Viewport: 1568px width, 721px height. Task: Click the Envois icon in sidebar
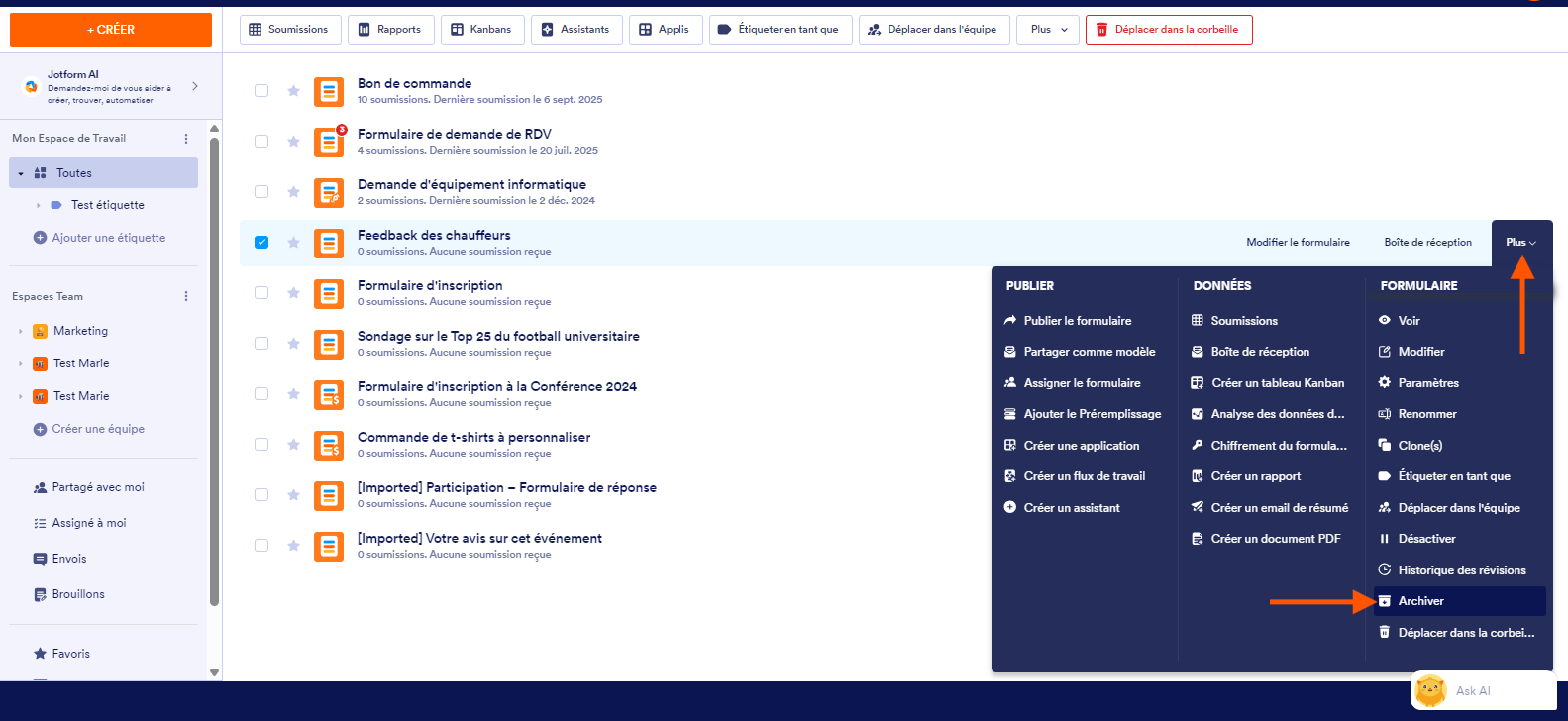coord(40,559)
